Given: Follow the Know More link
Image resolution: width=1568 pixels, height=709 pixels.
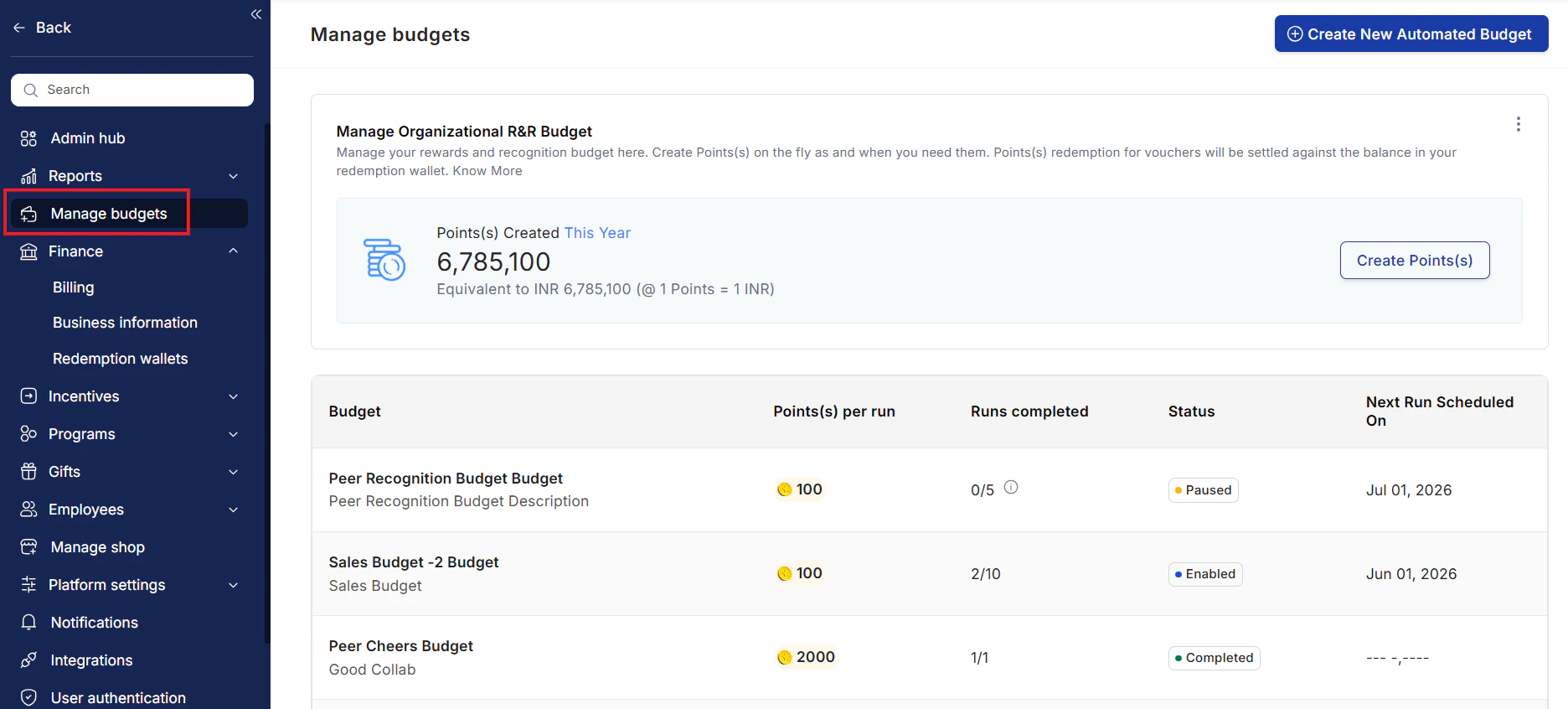Looking at the screenshot, I should (x=487, y=171).
